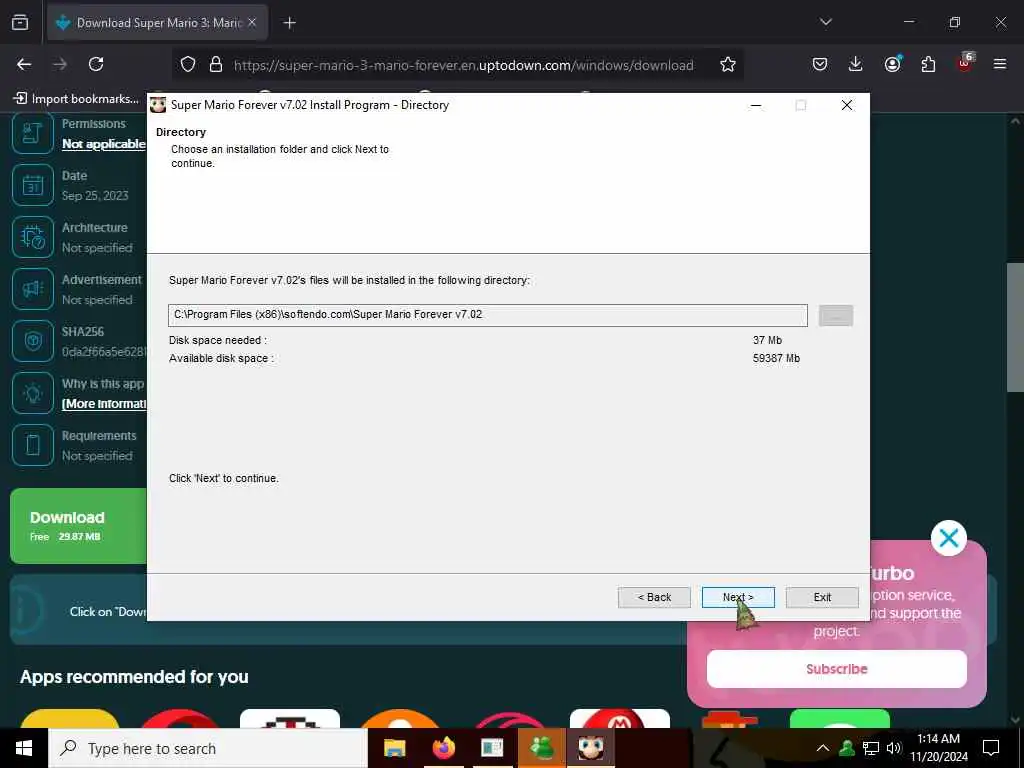Close the Turbo subscription popup
The width and height of the screenshot is (1024, 768).
(x=948, y=538)
